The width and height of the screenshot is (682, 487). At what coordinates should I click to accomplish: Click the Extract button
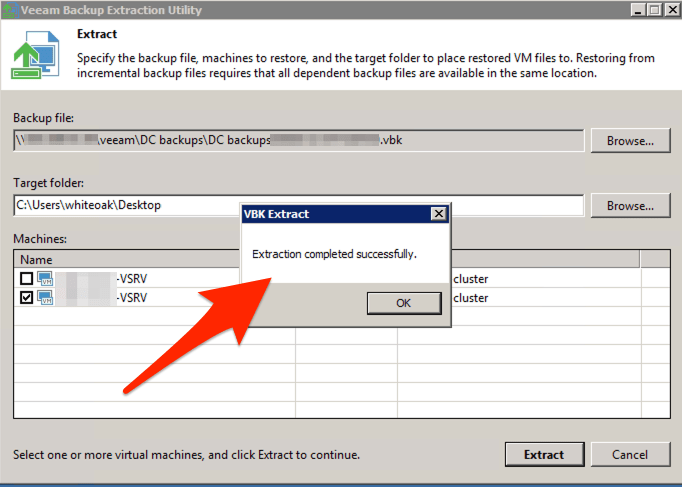(x=545, y=454)
